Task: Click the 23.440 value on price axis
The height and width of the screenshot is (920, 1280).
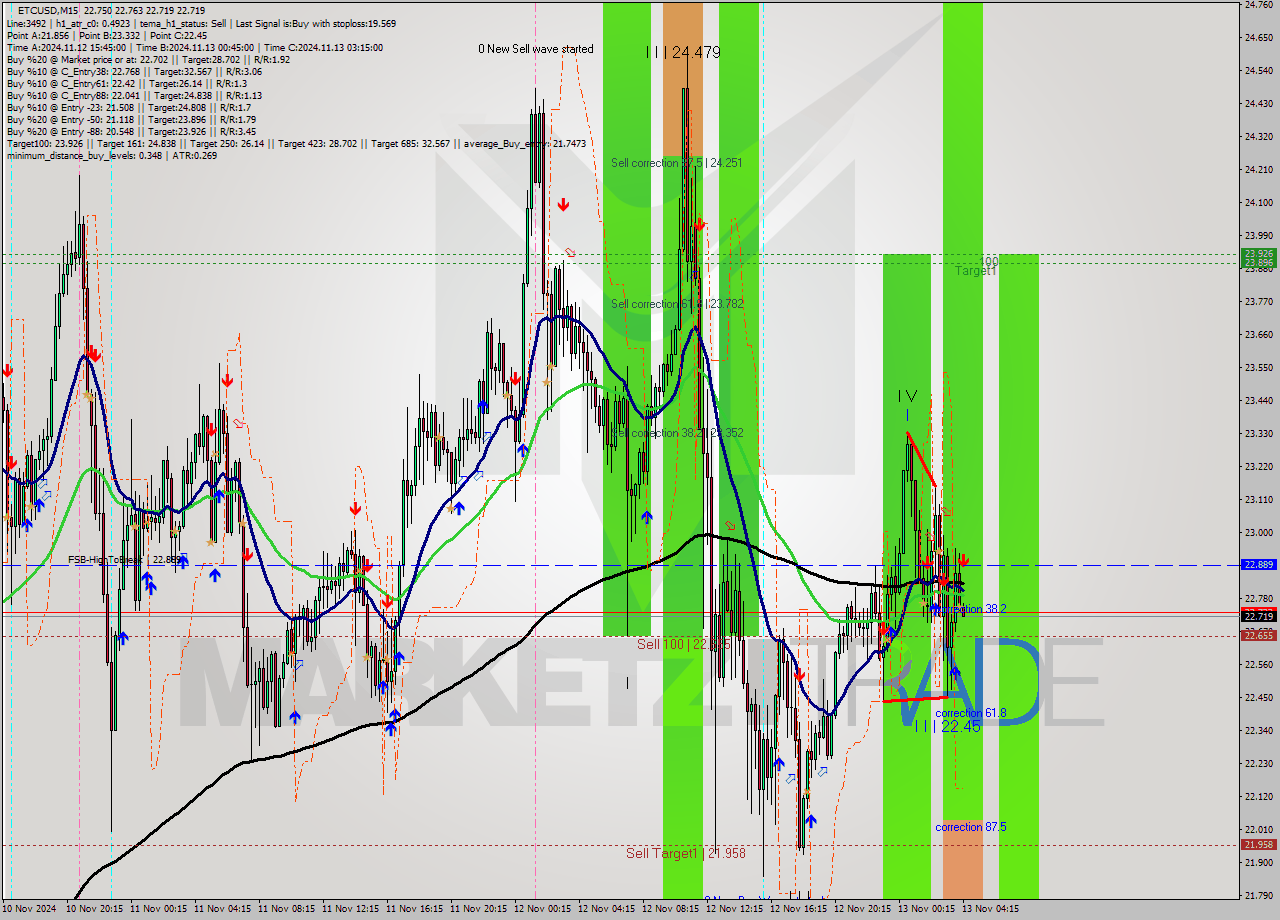Action: (1258, 400)
